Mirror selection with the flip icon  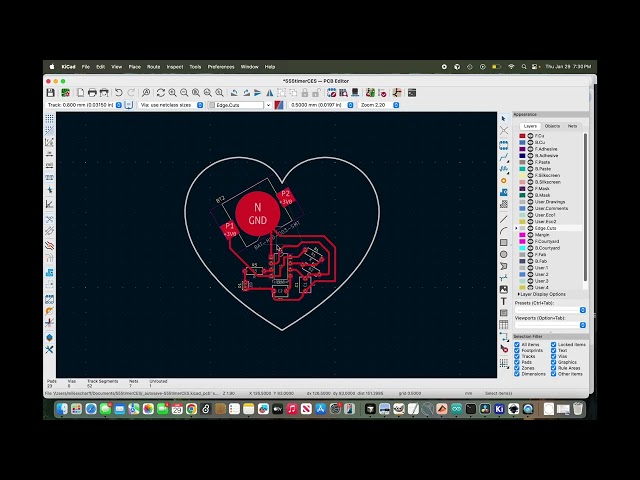point(269,93)
